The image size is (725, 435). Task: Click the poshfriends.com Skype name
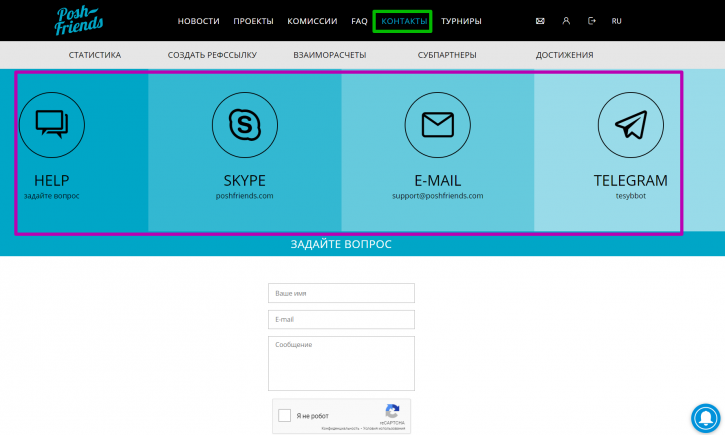[245, 196]
